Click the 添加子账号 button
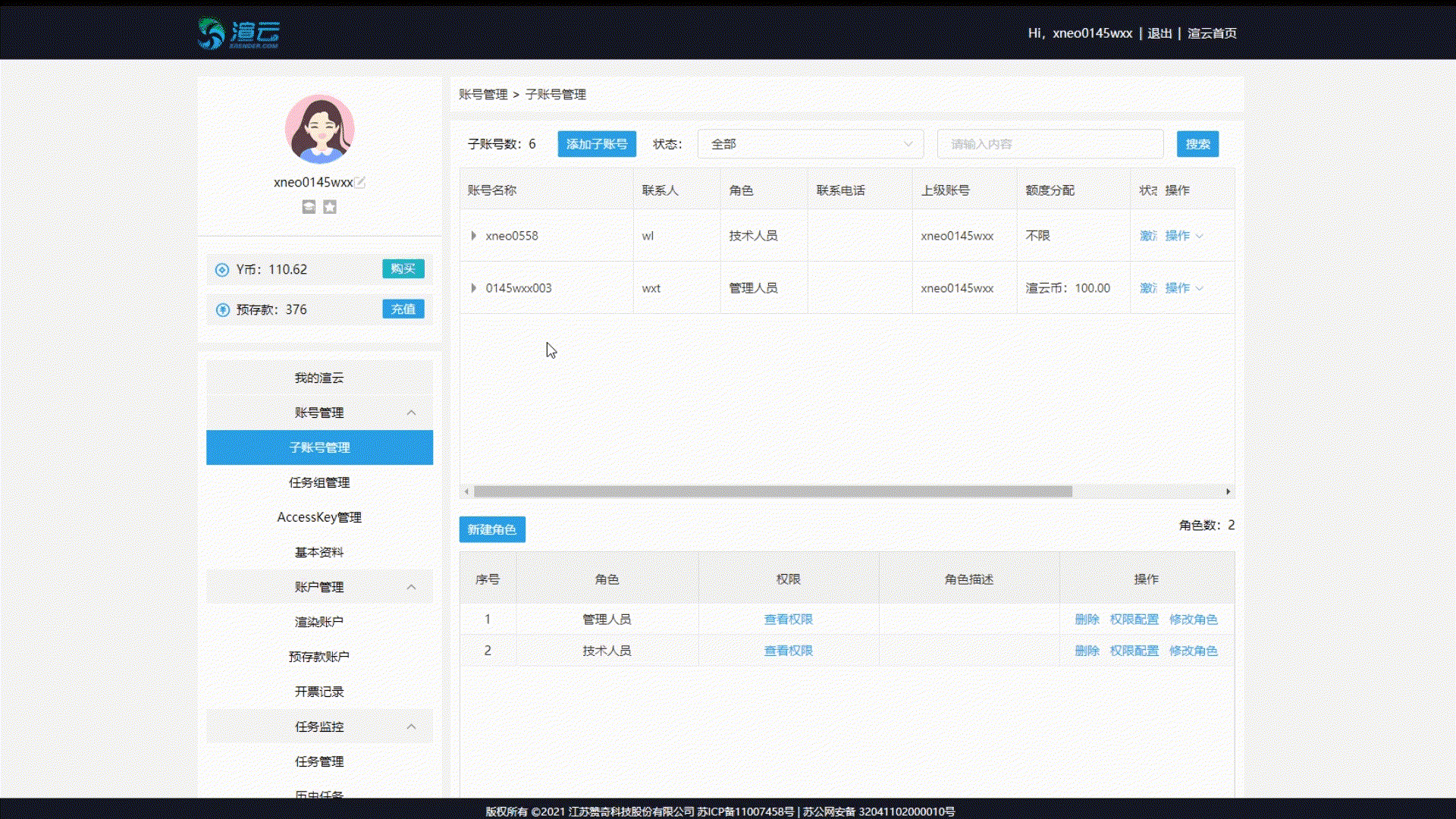1456x819 pixels. click(x=597, y=144)
